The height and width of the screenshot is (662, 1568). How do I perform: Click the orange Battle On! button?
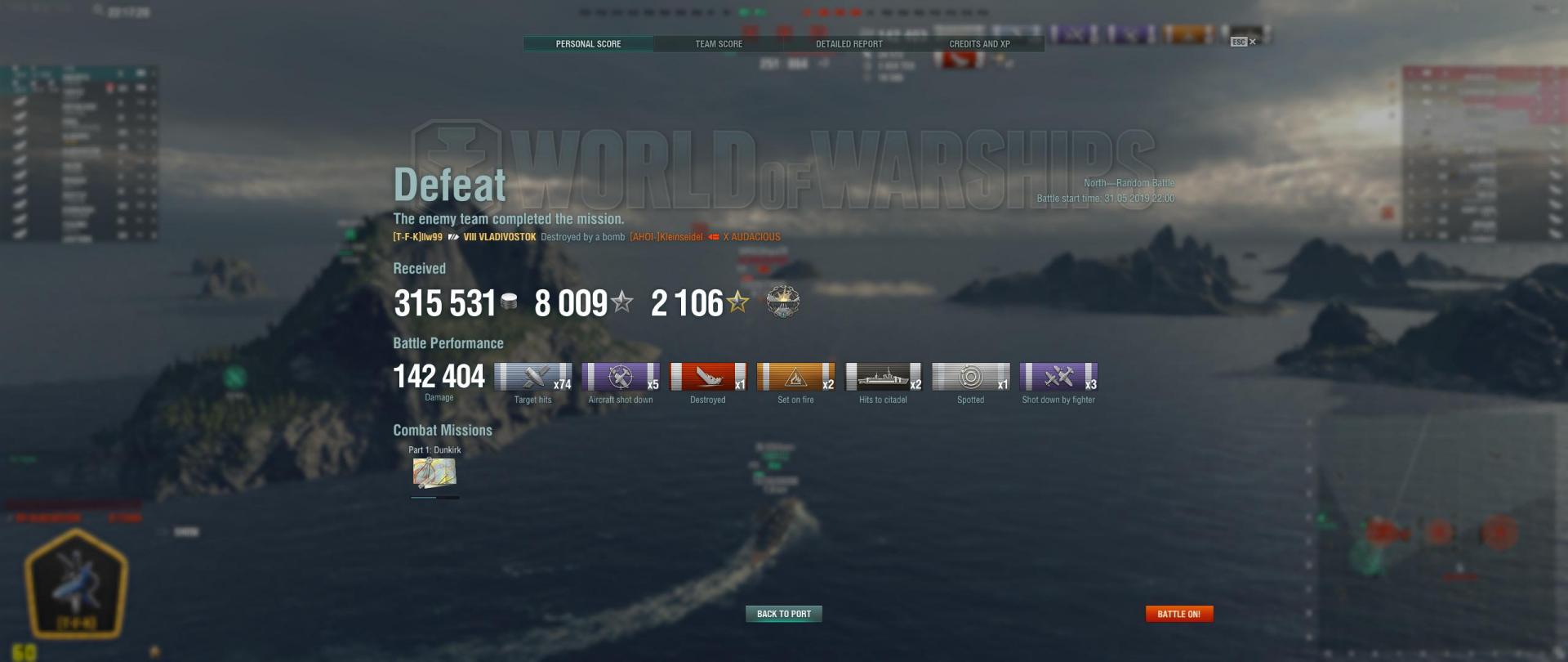pos(1179,614)
